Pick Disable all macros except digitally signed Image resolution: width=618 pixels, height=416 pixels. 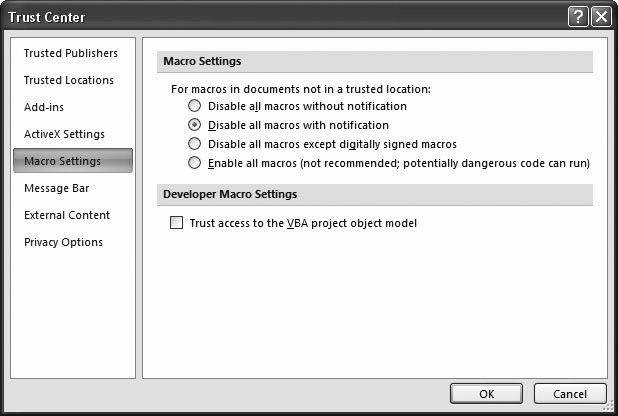pyautogui.click(x=195, y=144)
